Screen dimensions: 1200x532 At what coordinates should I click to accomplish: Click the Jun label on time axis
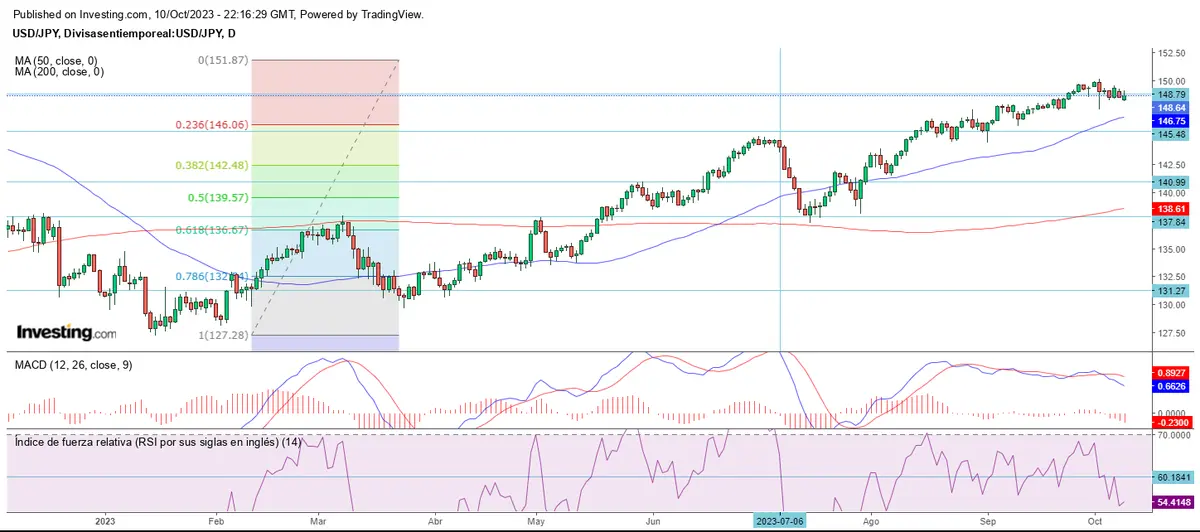tap(653, 522)
